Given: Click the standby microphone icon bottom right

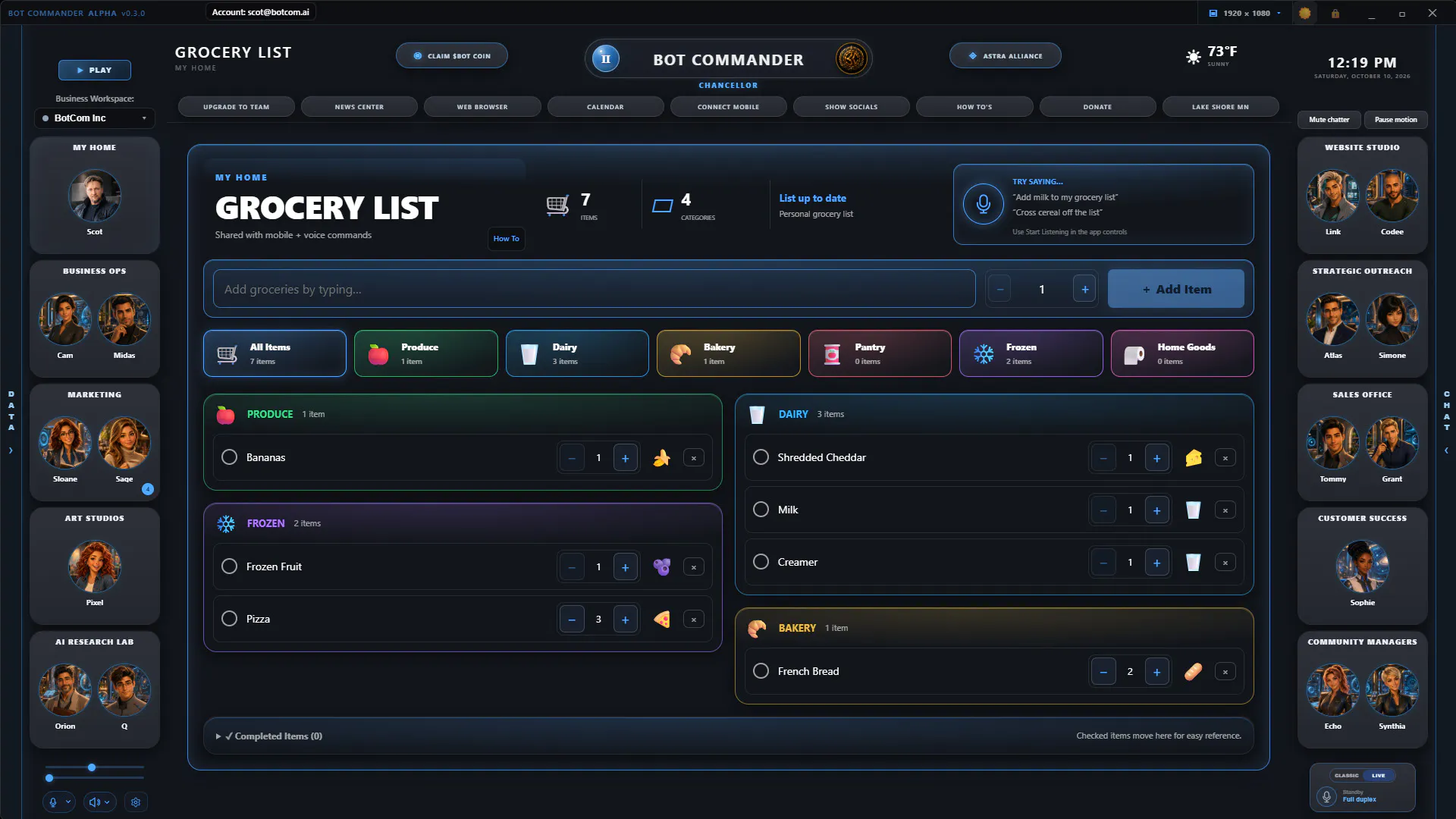Looking at the screenshot, I should tap(1326, 796).
